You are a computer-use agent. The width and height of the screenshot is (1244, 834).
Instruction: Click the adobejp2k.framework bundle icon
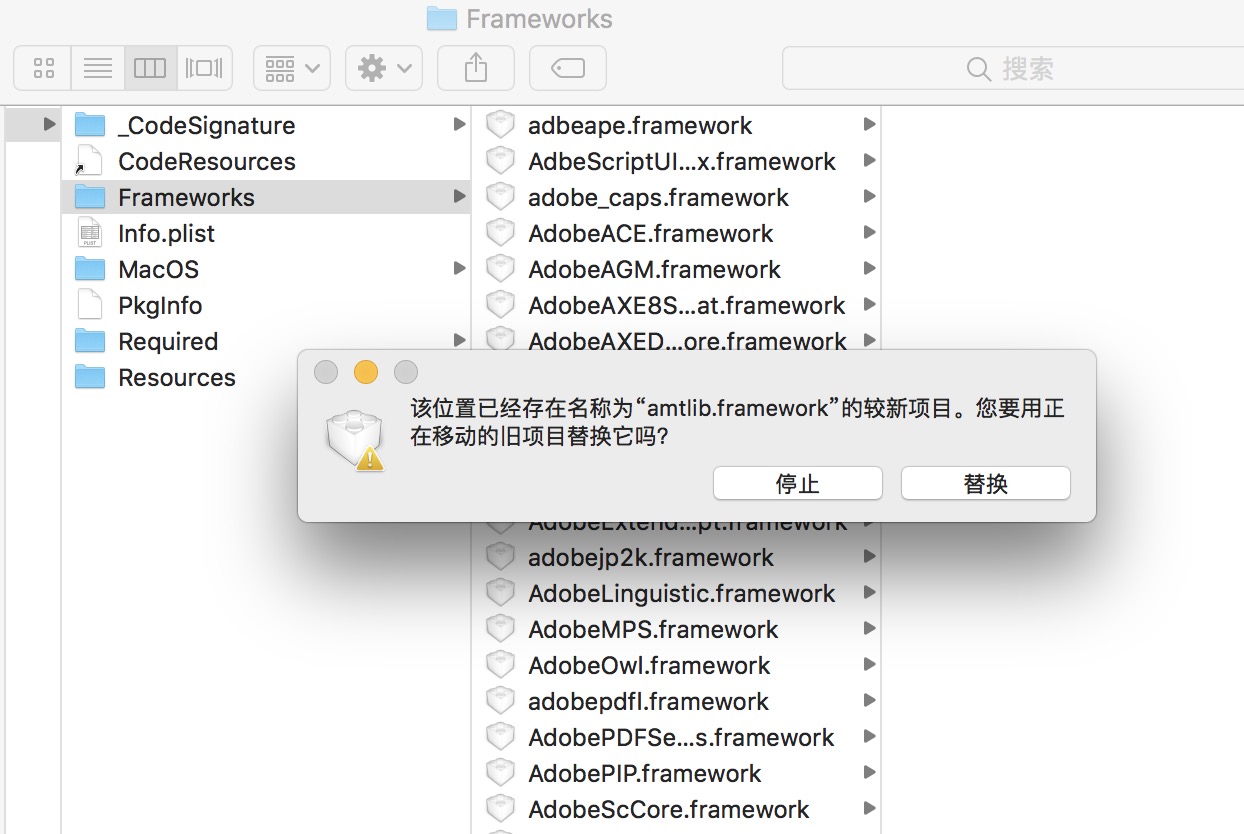pos(500,557)
